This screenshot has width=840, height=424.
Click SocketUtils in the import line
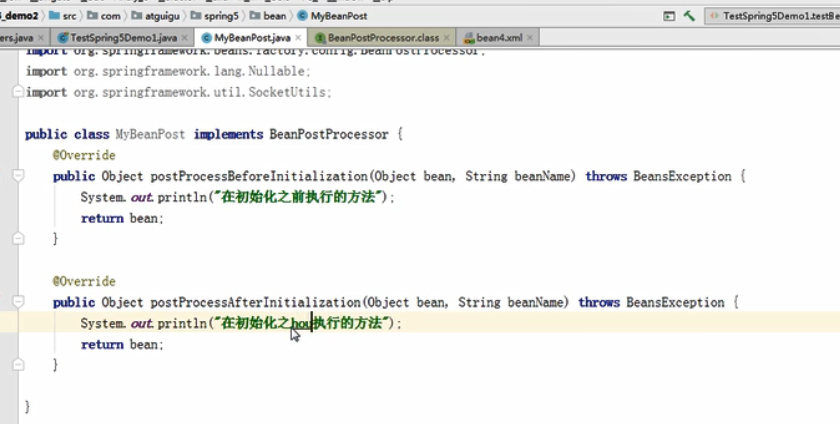[x=290, y=92]
